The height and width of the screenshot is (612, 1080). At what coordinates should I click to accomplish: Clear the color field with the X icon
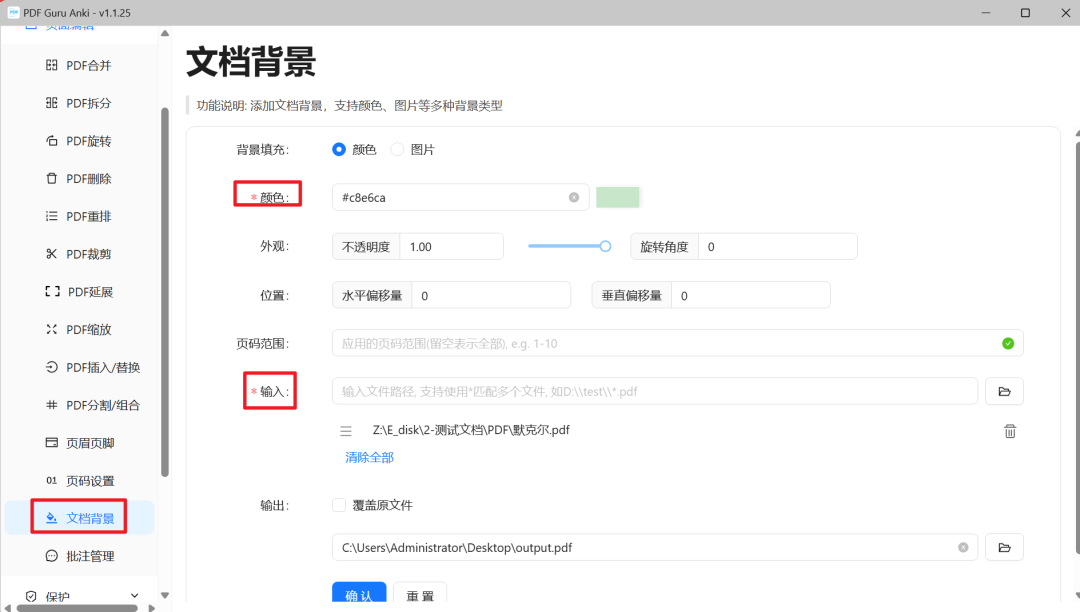[x=575, y=197]
